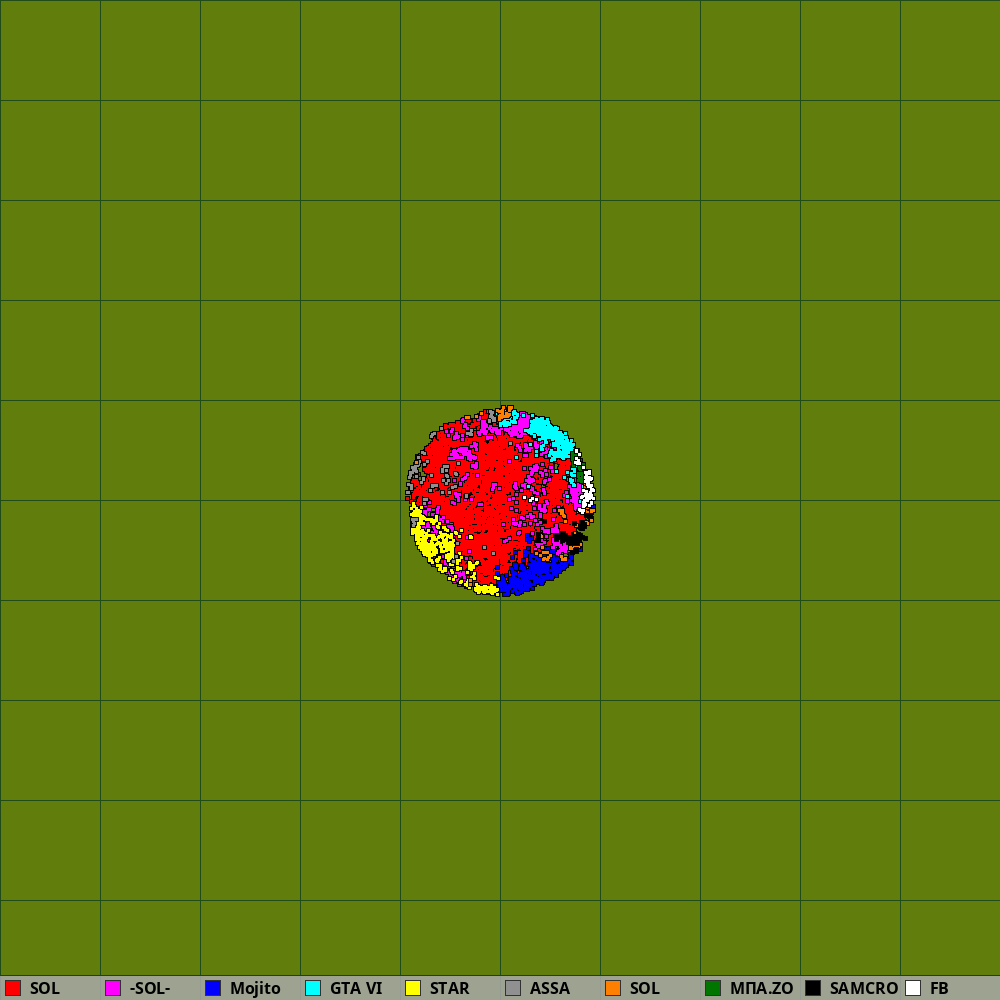Click the blue Mojito legend swatch

[213, 988]
